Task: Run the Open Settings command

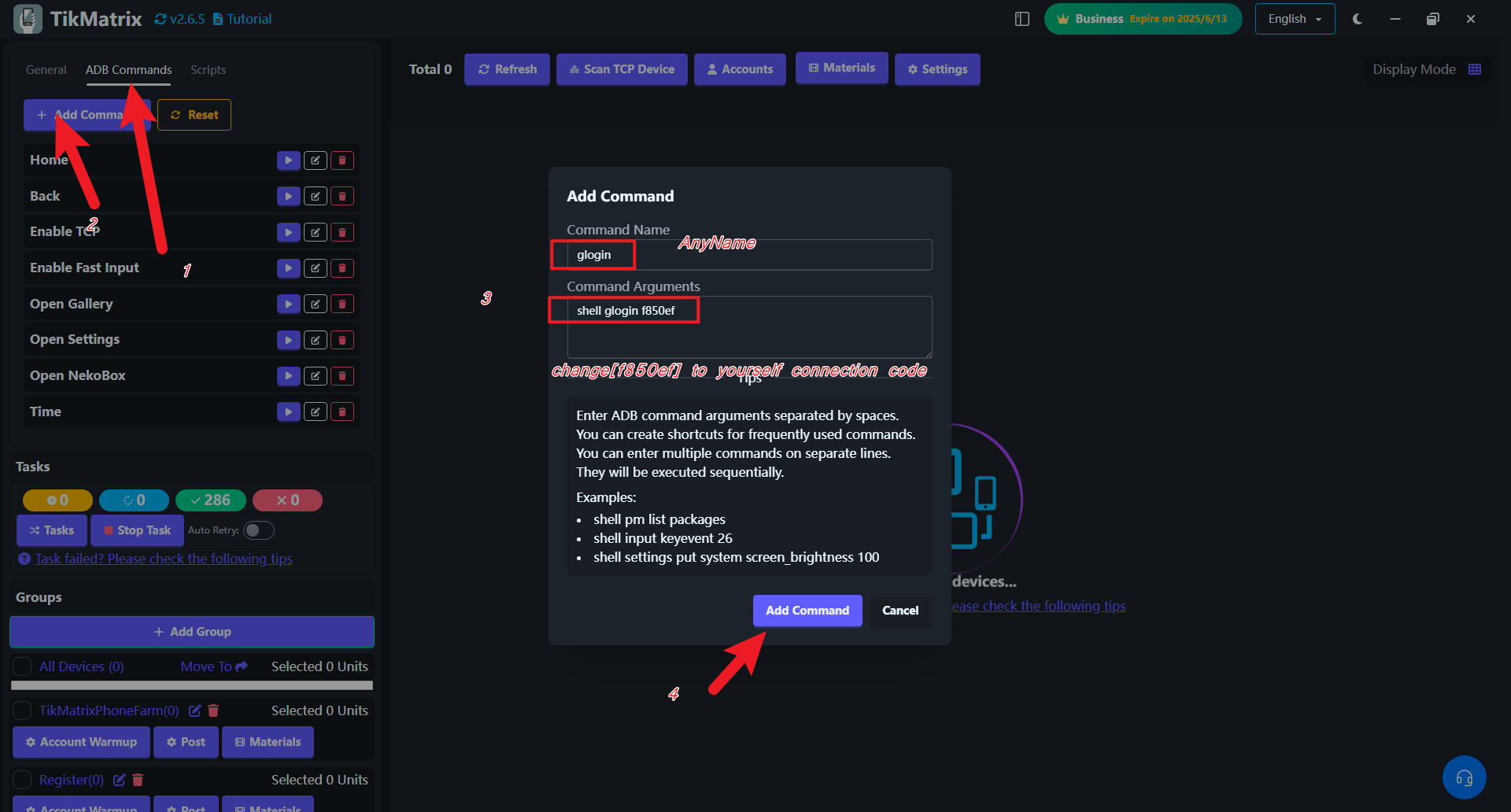Action: tap(289, 340)
